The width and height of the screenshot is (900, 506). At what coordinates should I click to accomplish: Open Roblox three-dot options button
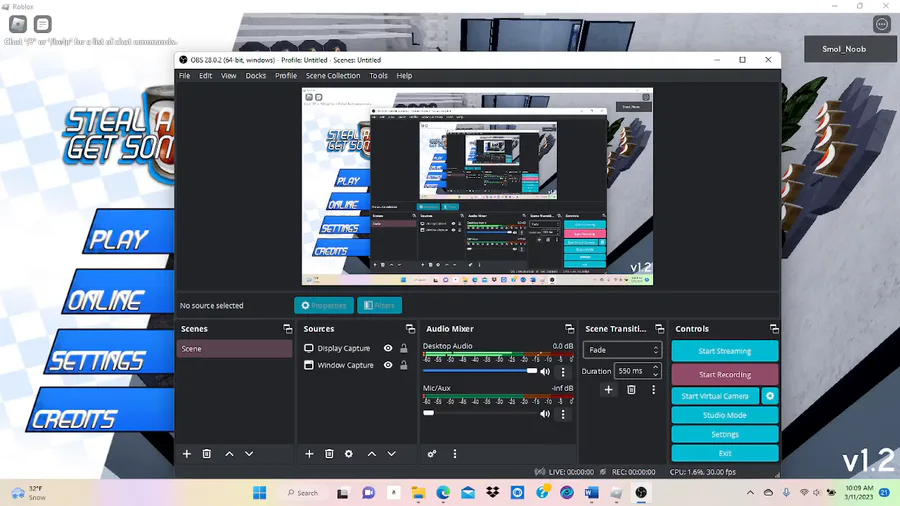pos(882,24)
